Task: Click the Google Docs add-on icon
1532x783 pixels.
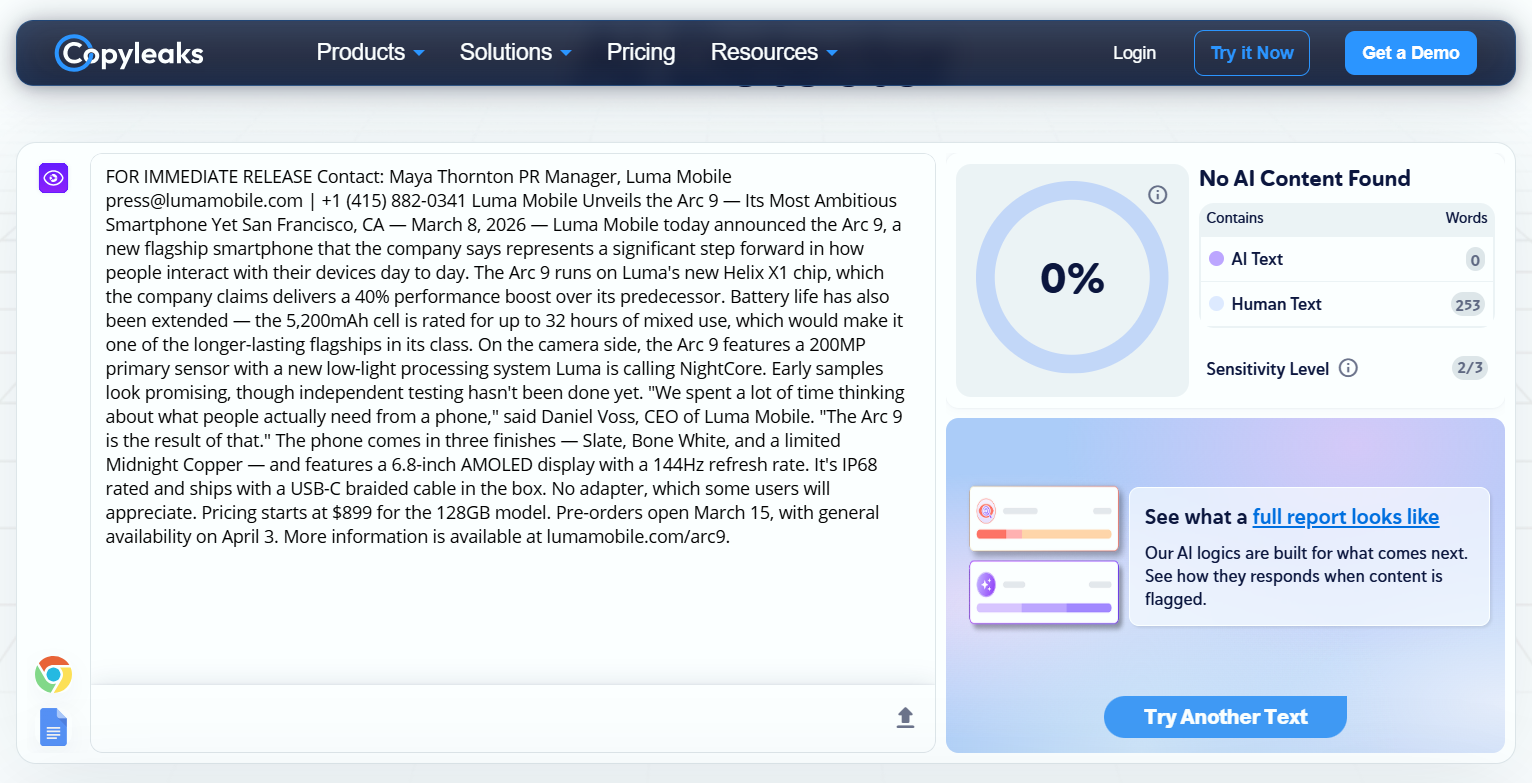Action: pos(53,727)
